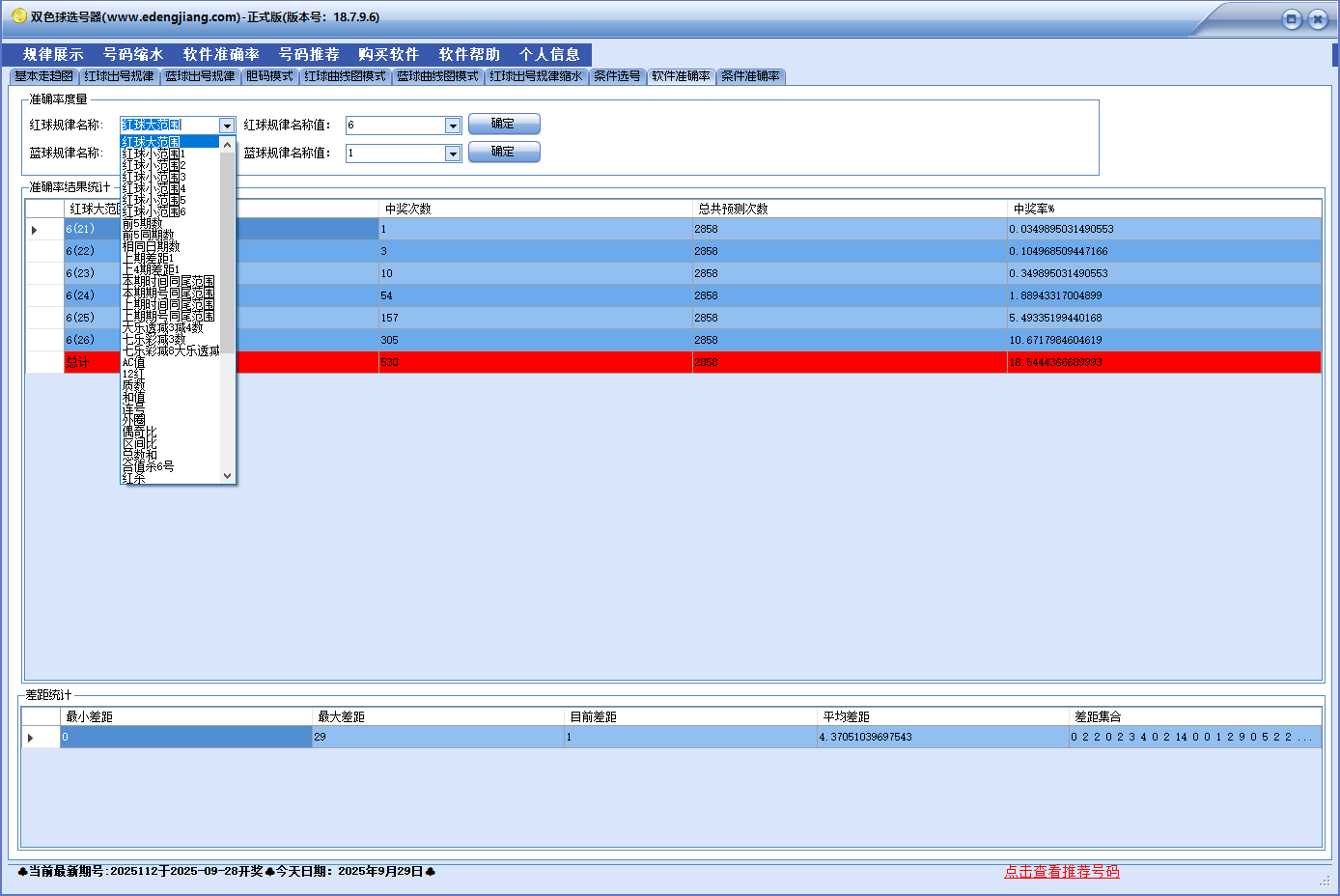Expand the 红球规律名称值 combo box arrow
The image size is (1340, 896).
click(x=453, y=126)
